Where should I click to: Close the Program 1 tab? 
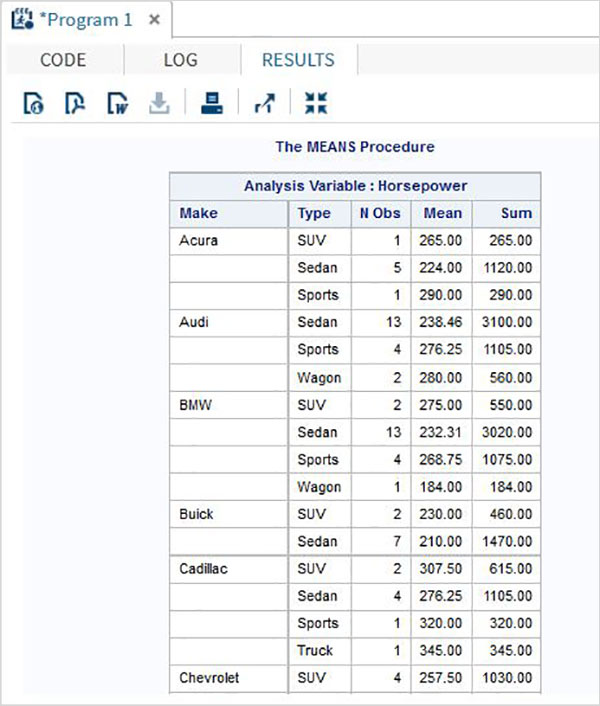[153, 20]
